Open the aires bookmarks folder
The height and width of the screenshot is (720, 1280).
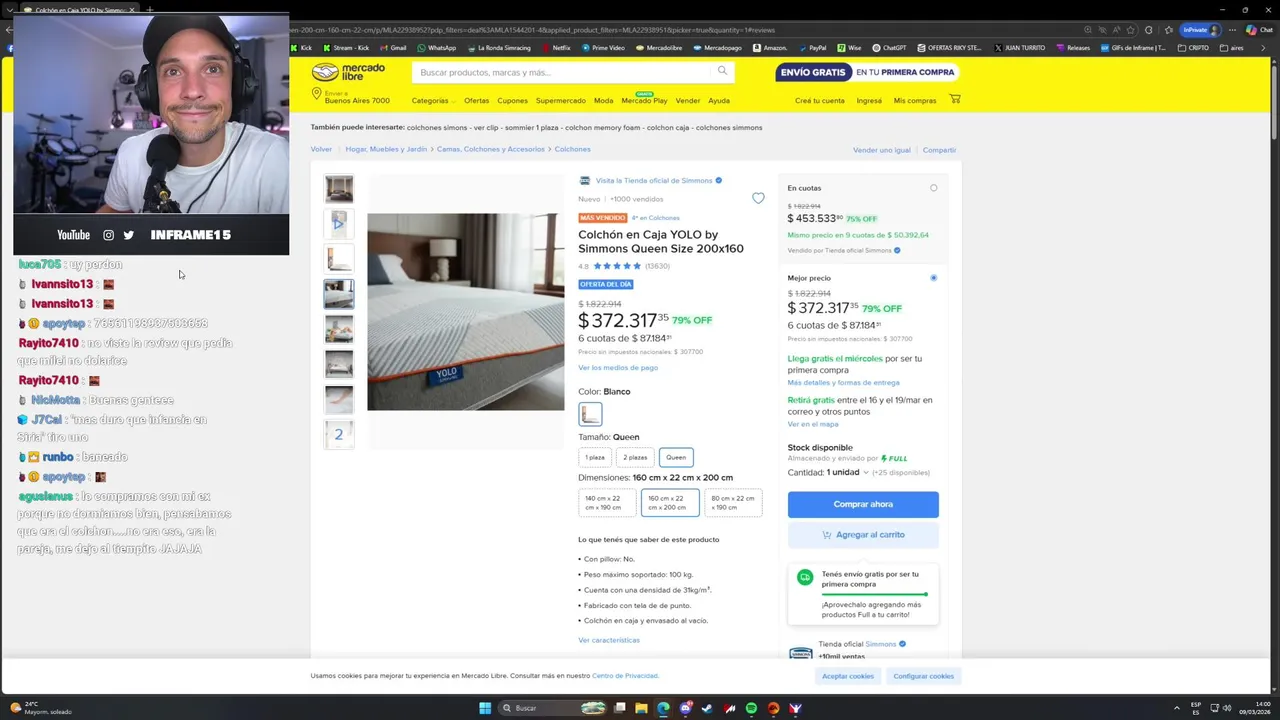1232,47
